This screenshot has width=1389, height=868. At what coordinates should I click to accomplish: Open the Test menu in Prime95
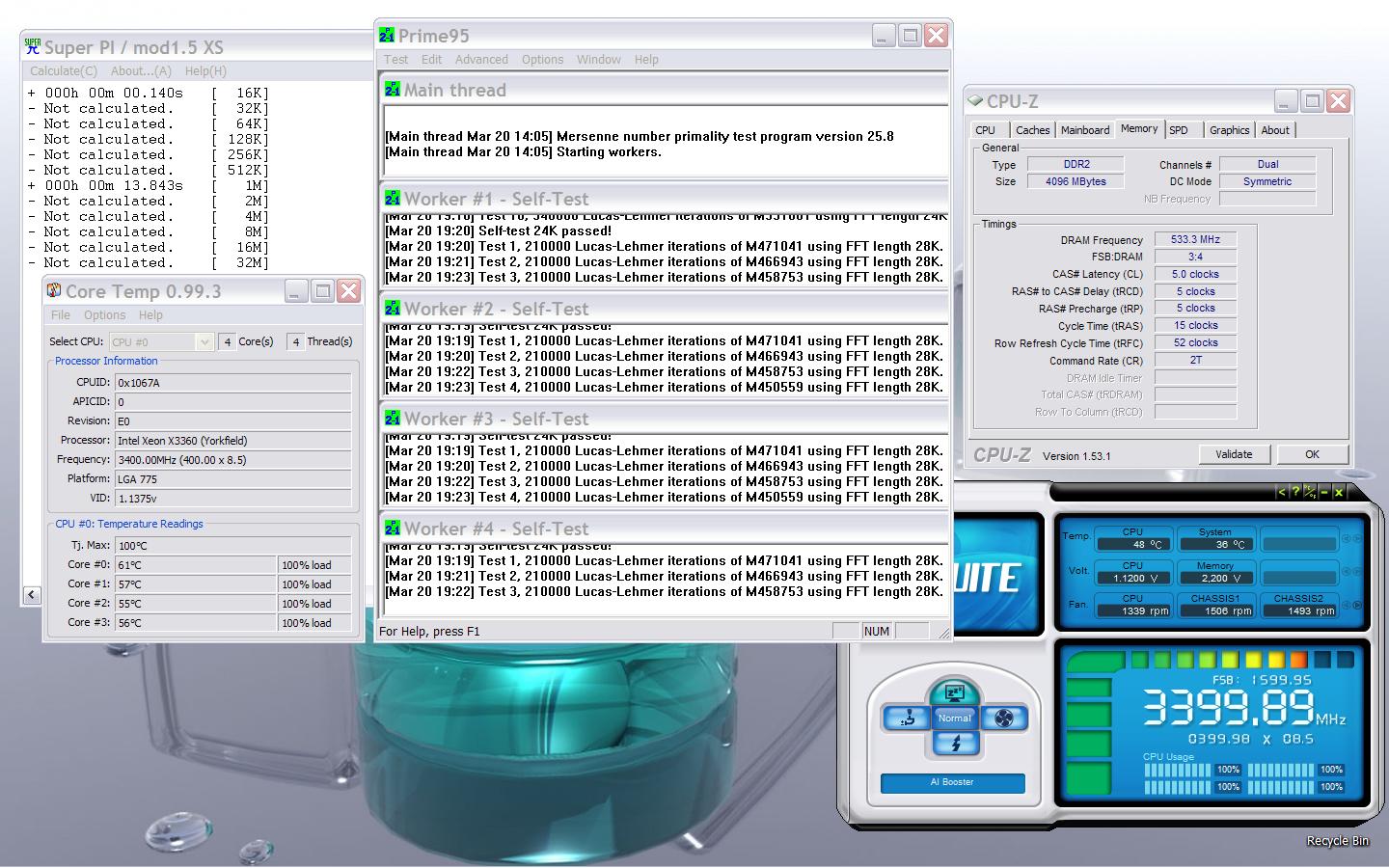(x=395, y=59)
